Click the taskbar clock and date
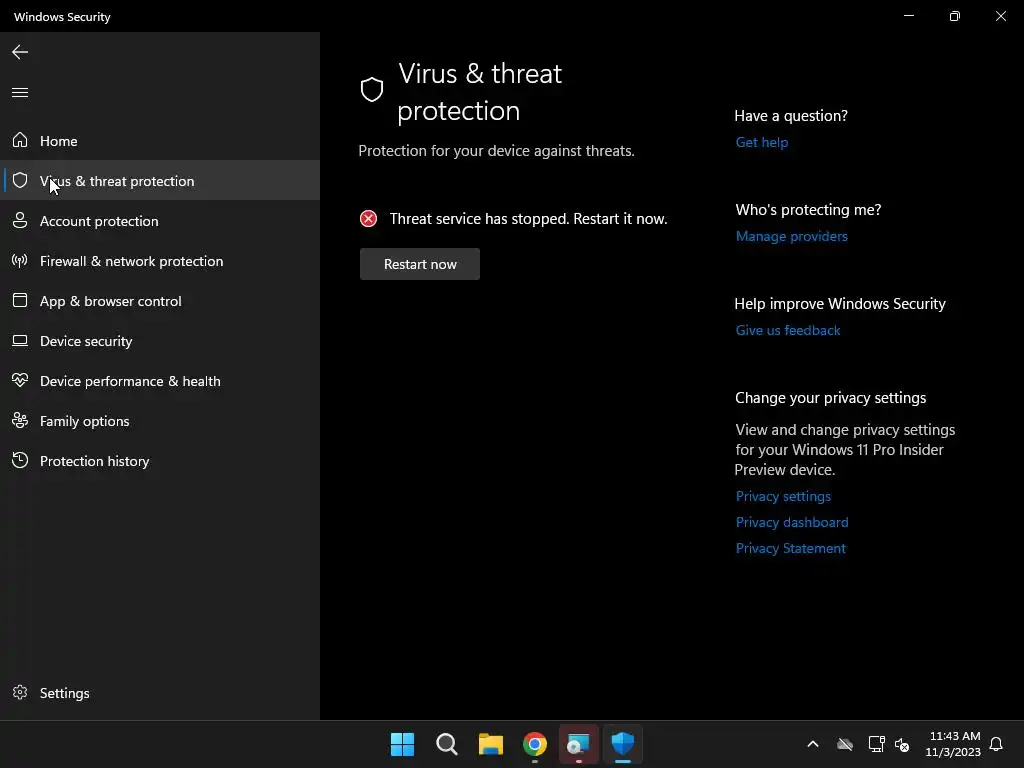Screen dimensions: 1024x768 click(954, 744)
